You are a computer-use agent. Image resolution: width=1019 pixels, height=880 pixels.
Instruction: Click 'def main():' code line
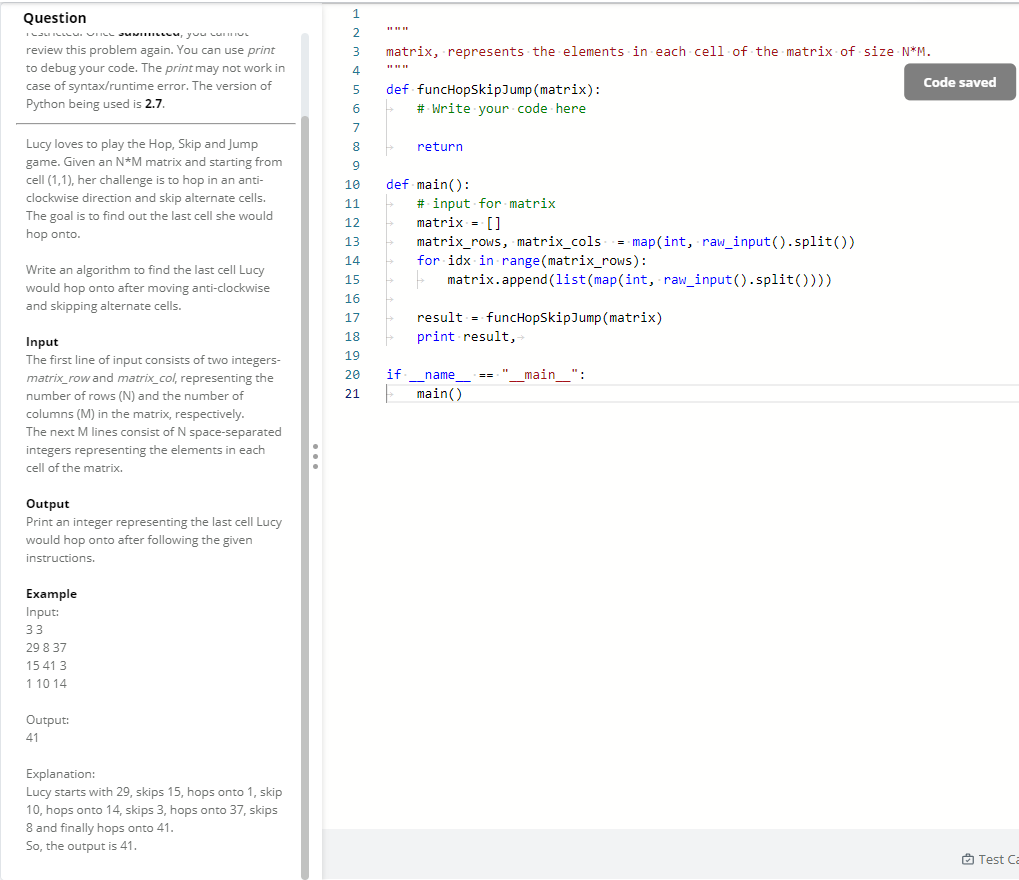pos(428,185)
